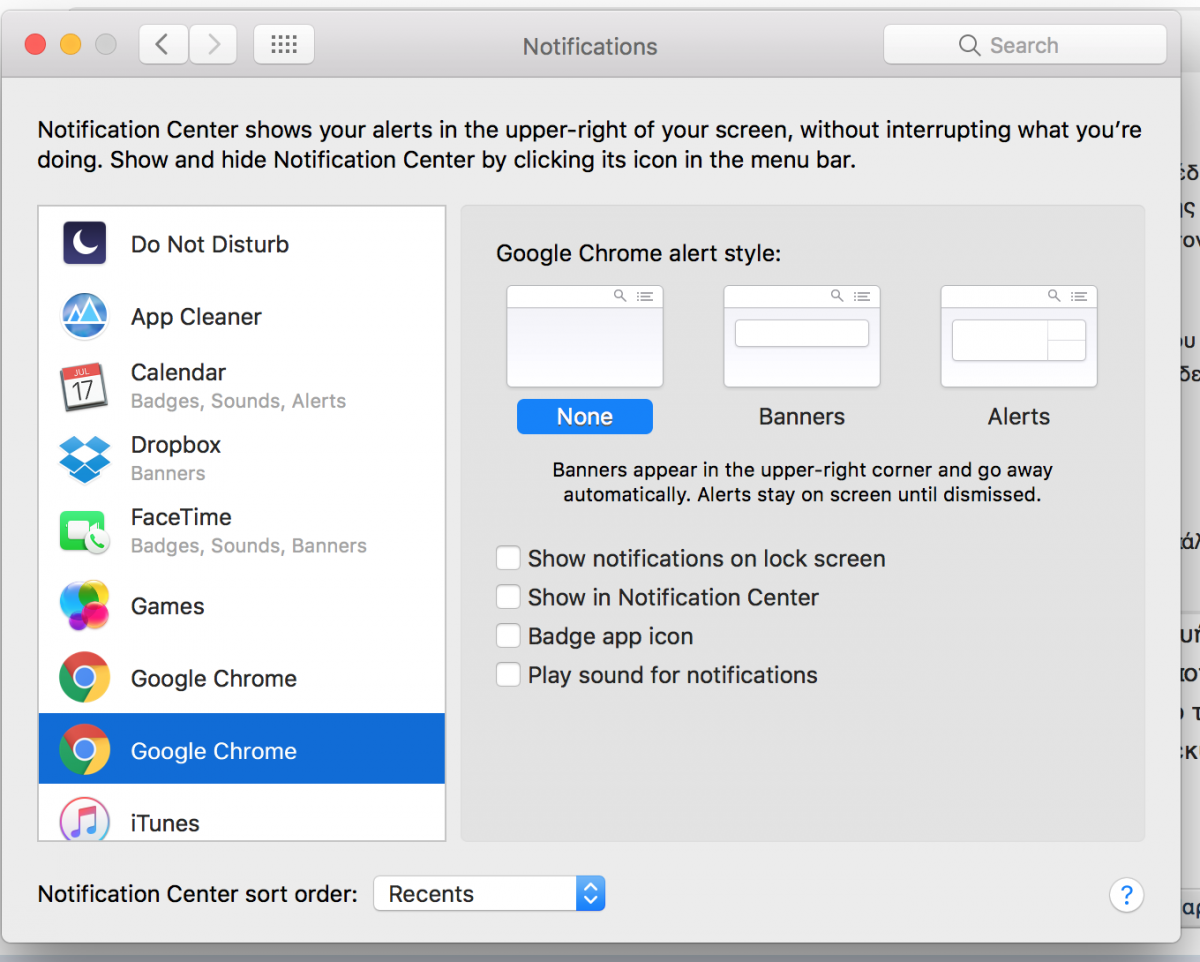Click the Do Not Disturb moon icon

85,243
